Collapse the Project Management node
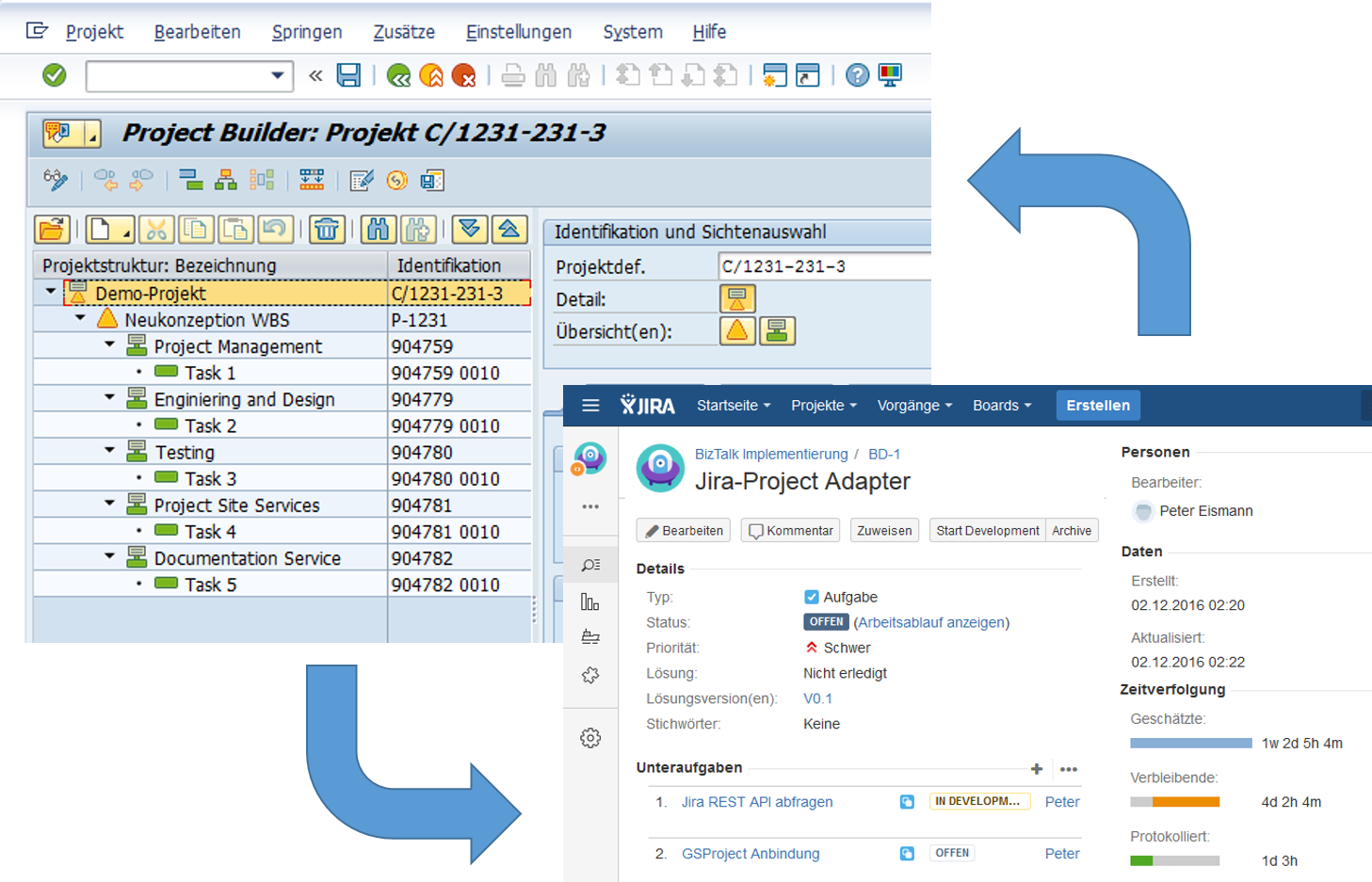1372x882 pixels. tap(109, 345)
